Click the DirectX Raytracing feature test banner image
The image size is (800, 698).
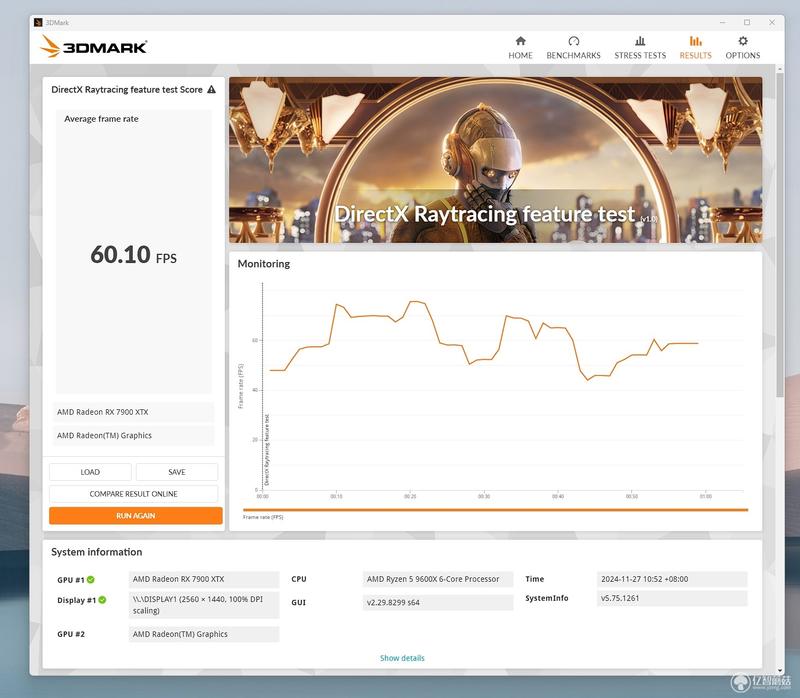495,160
